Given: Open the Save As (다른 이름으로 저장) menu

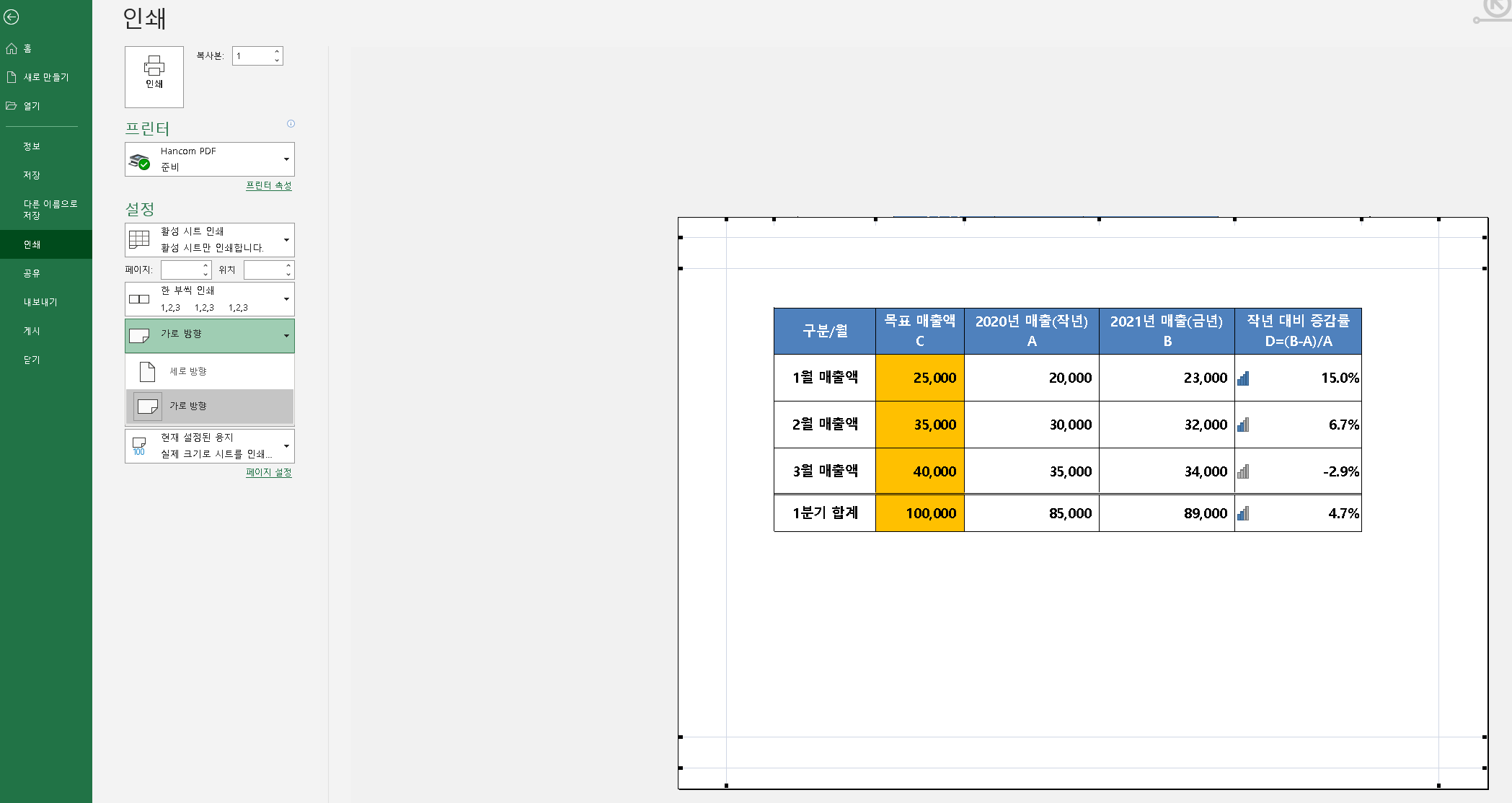Looking at the screenshot, I should tap(50, 209).
